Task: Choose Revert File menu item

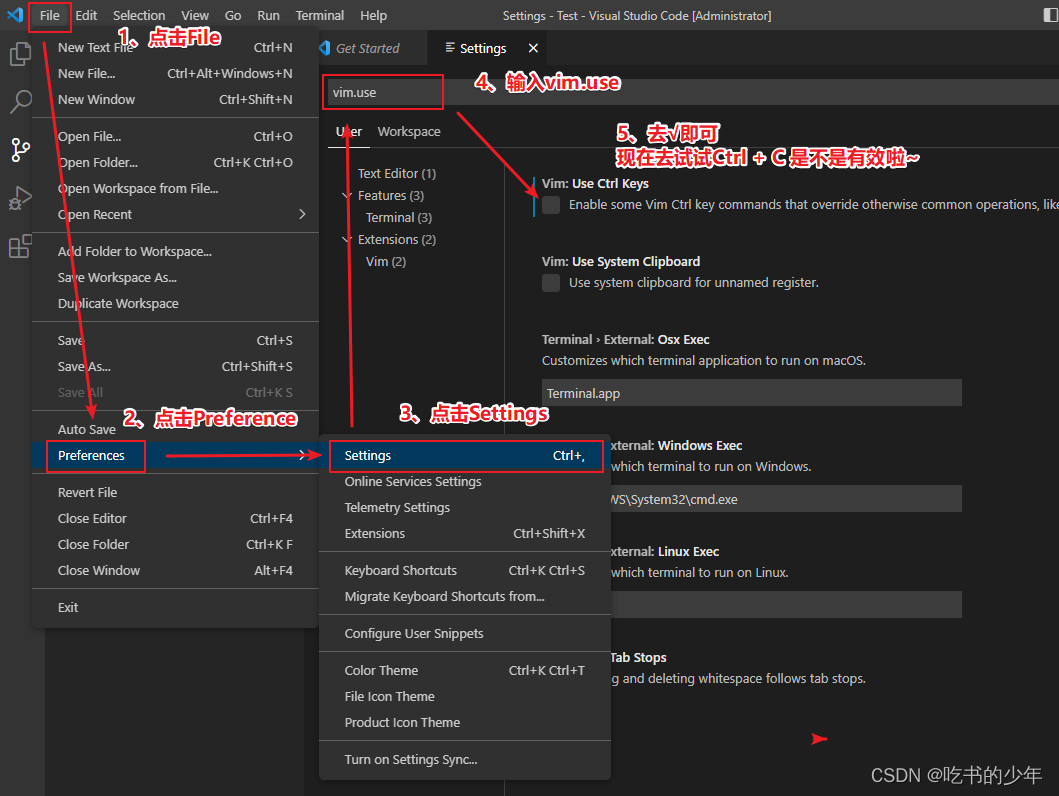Action: (175, 492)
